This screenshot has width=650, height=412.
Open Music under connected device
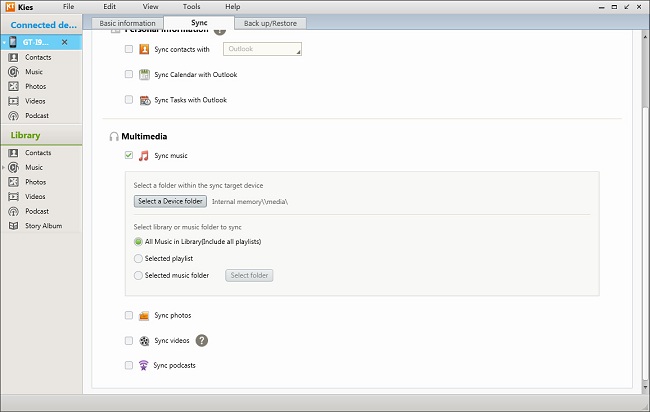(34, 72)
